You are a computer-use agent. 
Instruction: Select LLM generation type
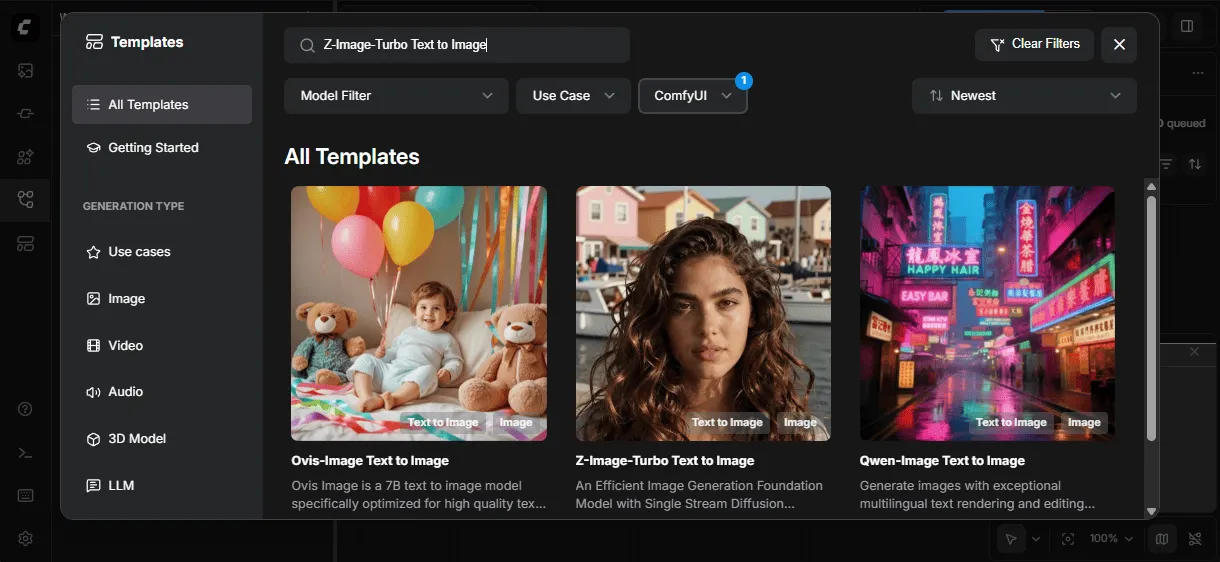(162, 486)
